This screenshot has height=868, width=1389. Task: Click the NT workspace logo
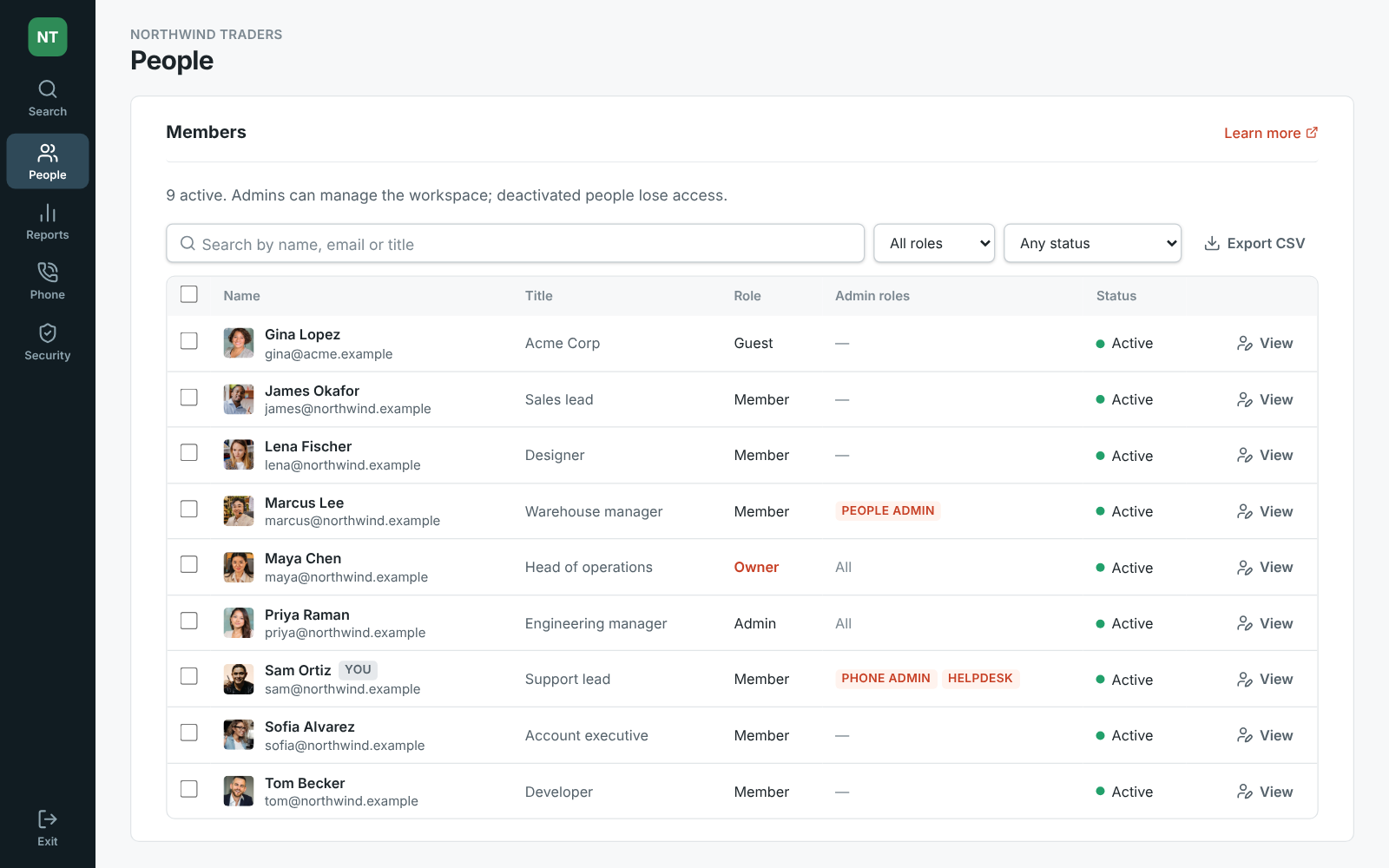pos(48,37)
